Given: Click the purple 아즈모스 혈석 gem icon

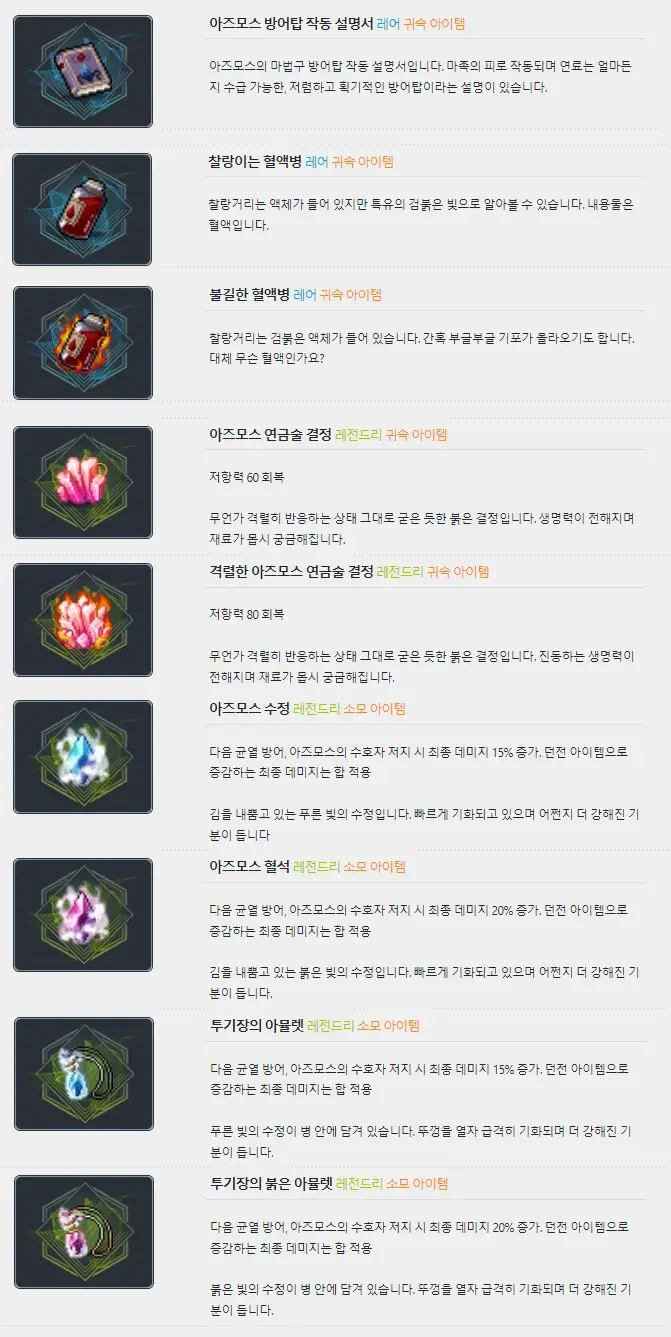Looking at the screenshot, I should (x=83, y=915).
